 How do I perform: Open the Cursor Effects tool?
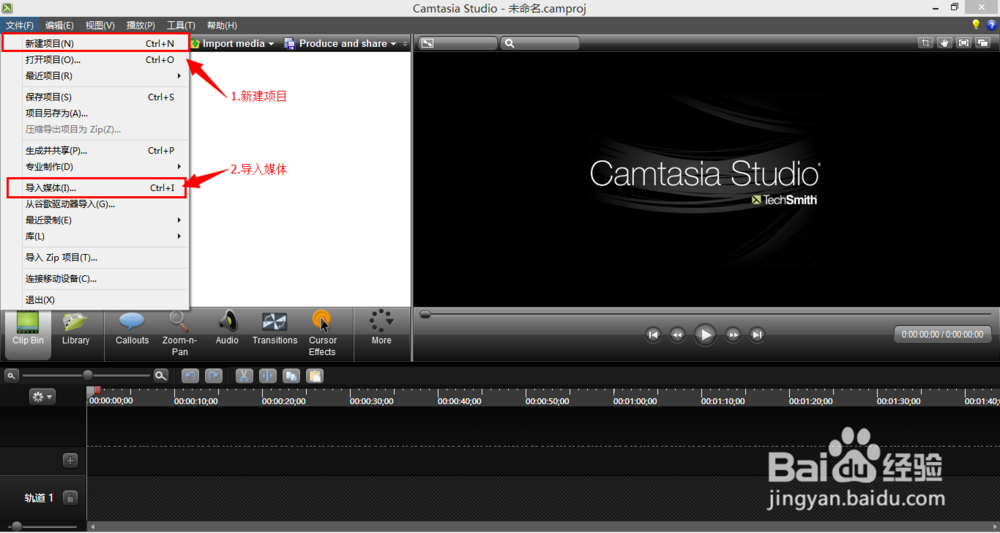(322, 333)
